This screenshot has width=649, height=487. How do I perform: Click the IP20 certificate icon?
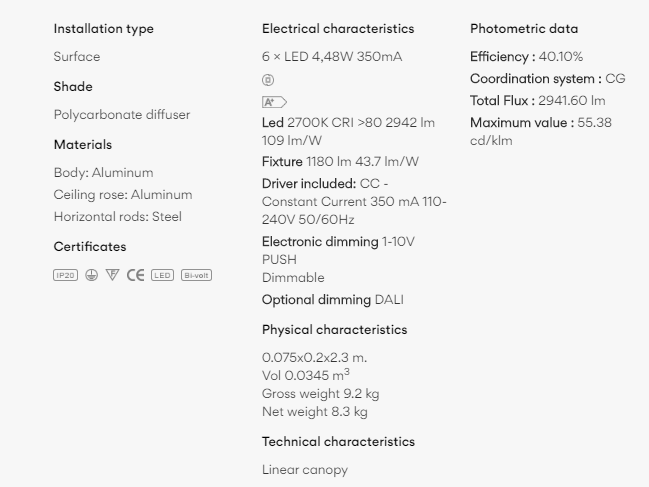(x=65, y=275)
